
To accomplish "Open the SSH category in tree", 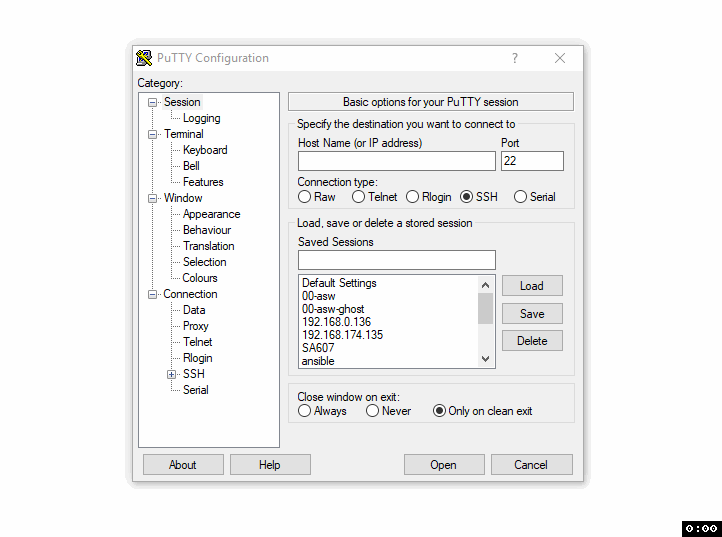I will click(x=194, y=374).
